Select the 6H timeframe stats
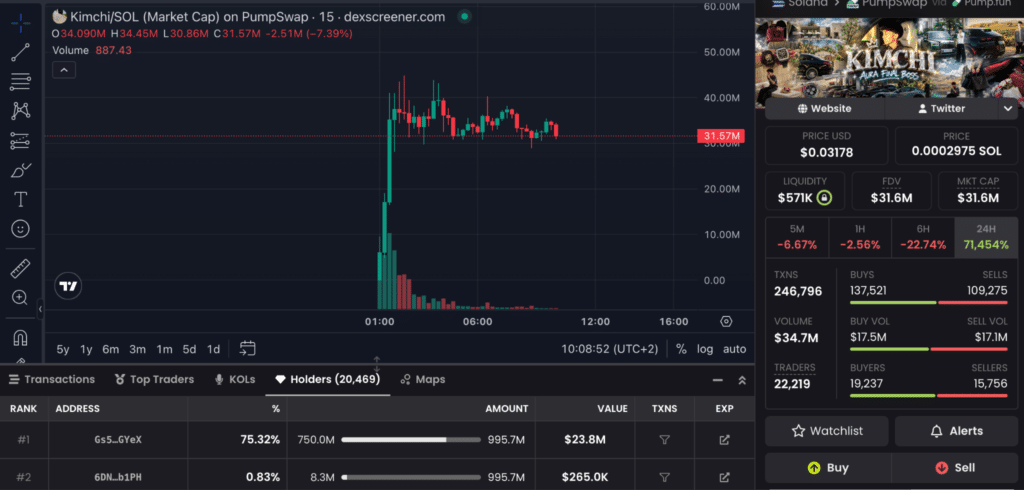The width and height of the screenshot is (1024, 490). (923, 238)
